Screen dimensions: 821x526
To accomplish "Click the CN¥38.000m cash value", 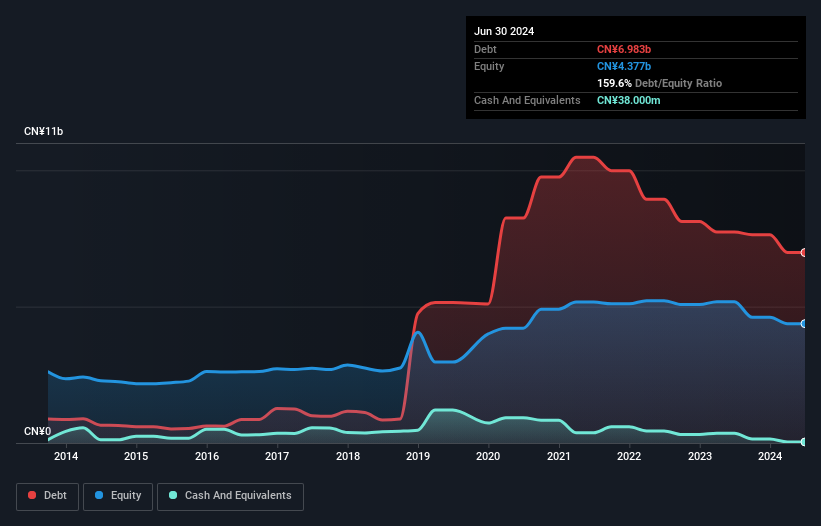I will 628,100.
